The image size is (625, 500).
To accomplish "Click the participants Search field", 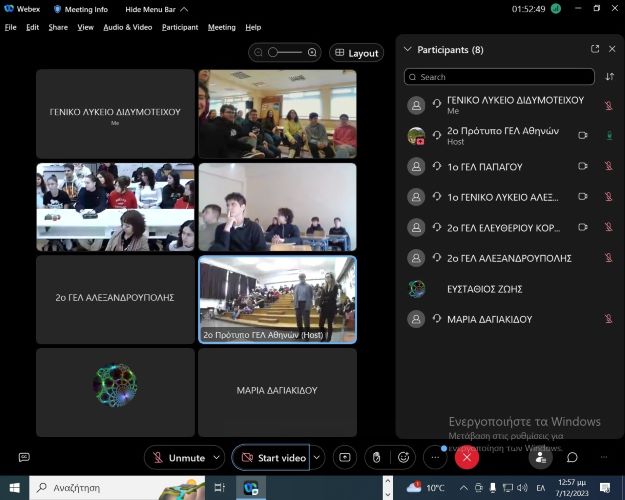I will [500, 76].
